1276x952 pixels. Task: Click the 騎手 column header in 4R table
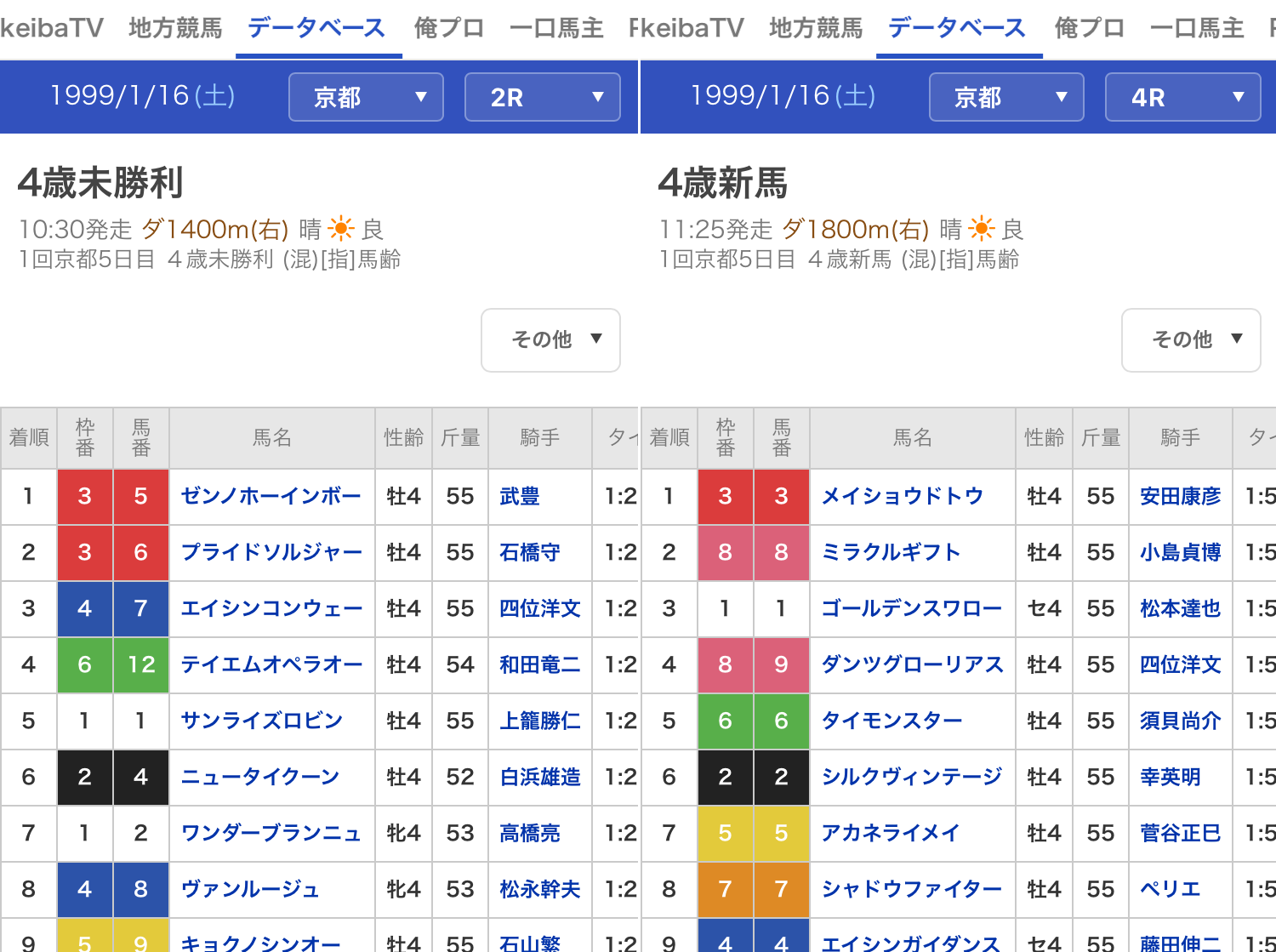1180,437
